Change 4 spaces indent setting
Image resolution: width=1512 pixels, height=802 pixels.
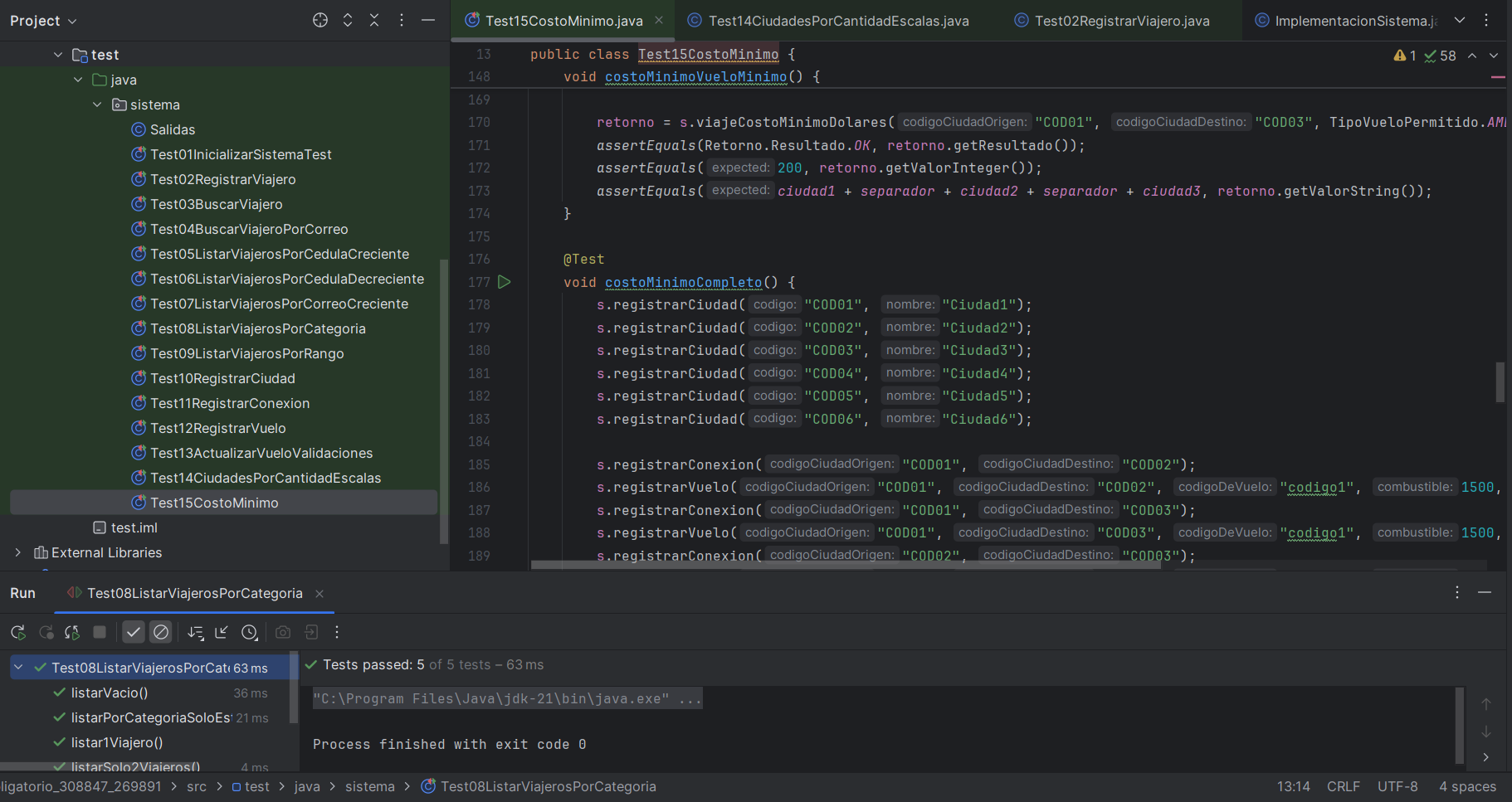(1467, 786)
